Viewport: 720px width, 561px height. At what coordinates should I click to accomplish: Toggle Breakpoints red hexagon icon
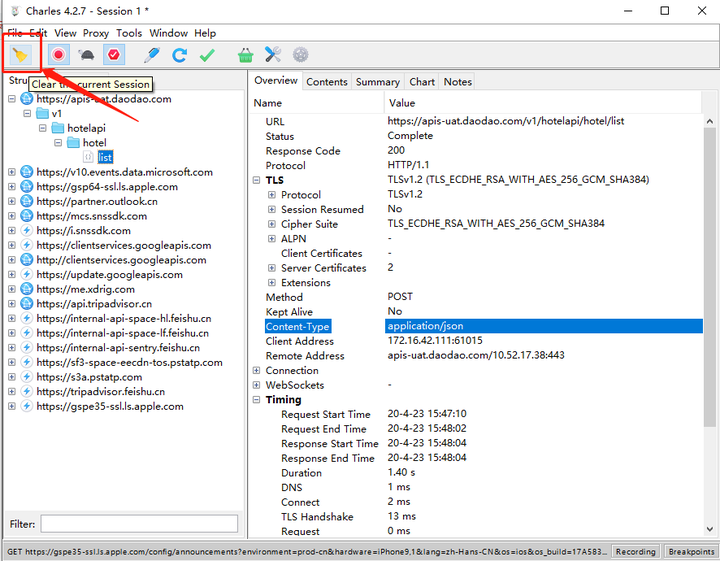(x=114, y=55)
